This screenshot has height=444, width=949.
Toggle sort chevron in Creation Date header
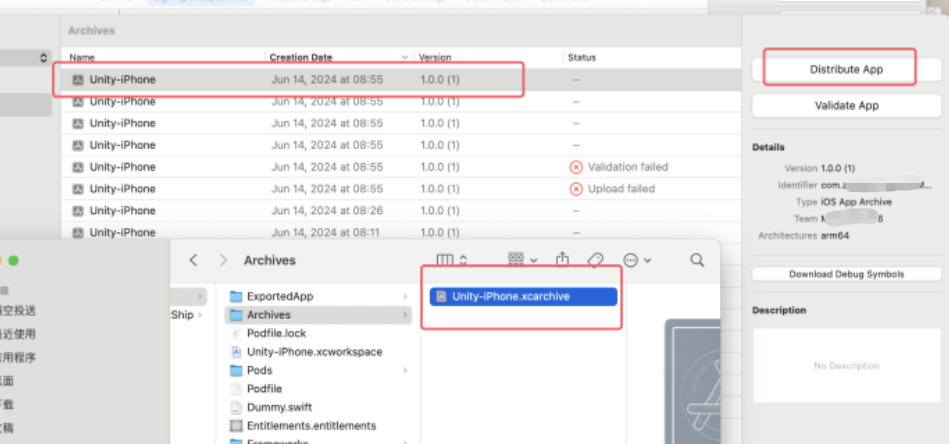[405, 57]
